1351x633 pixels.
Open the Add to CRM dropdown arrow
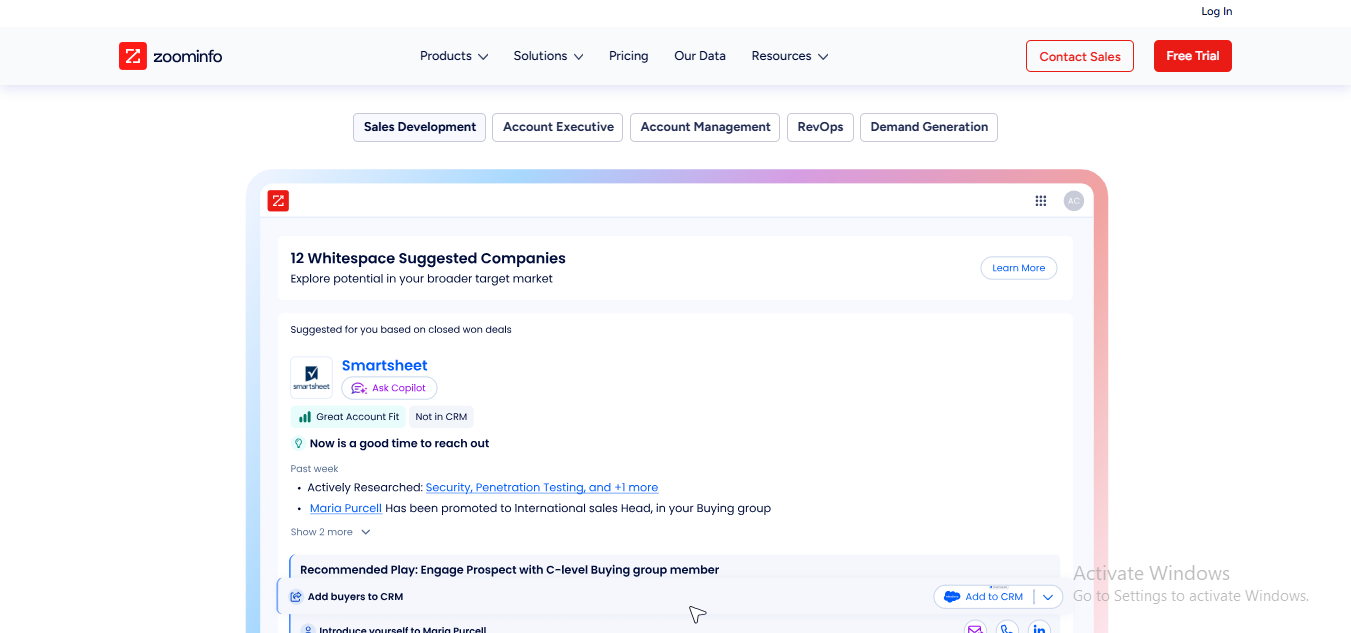(x=1048, y=597)
